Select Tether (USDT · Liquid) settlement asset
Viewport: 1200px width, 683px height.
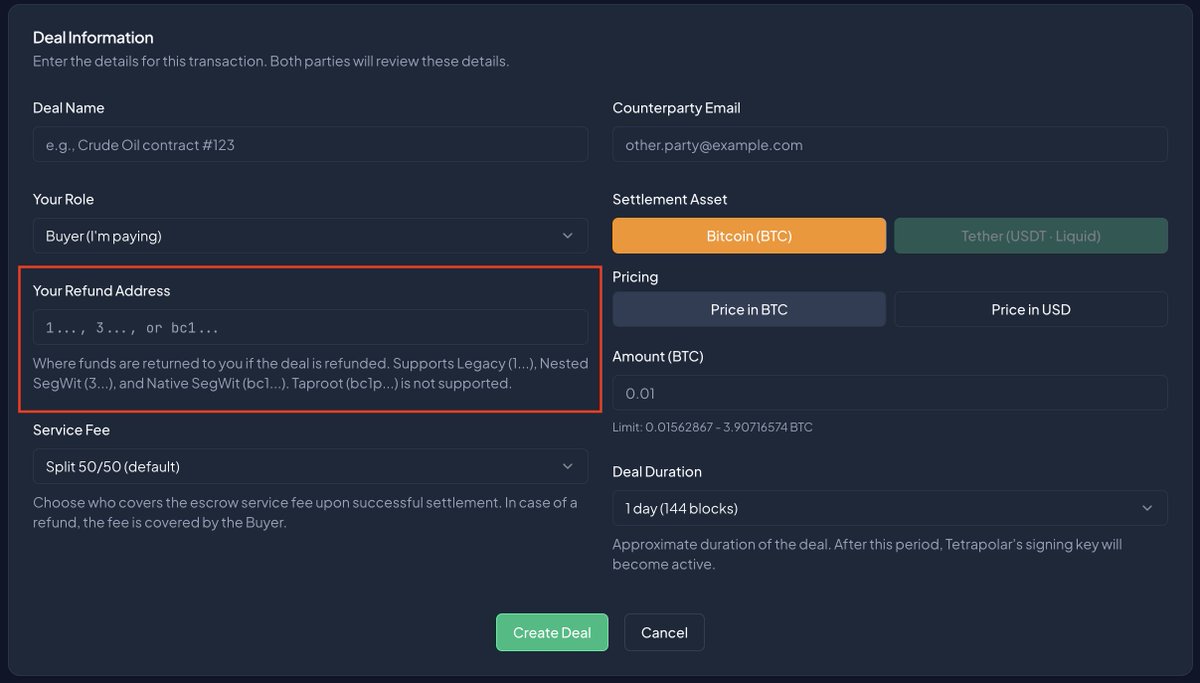click(x=1031, y=236)
